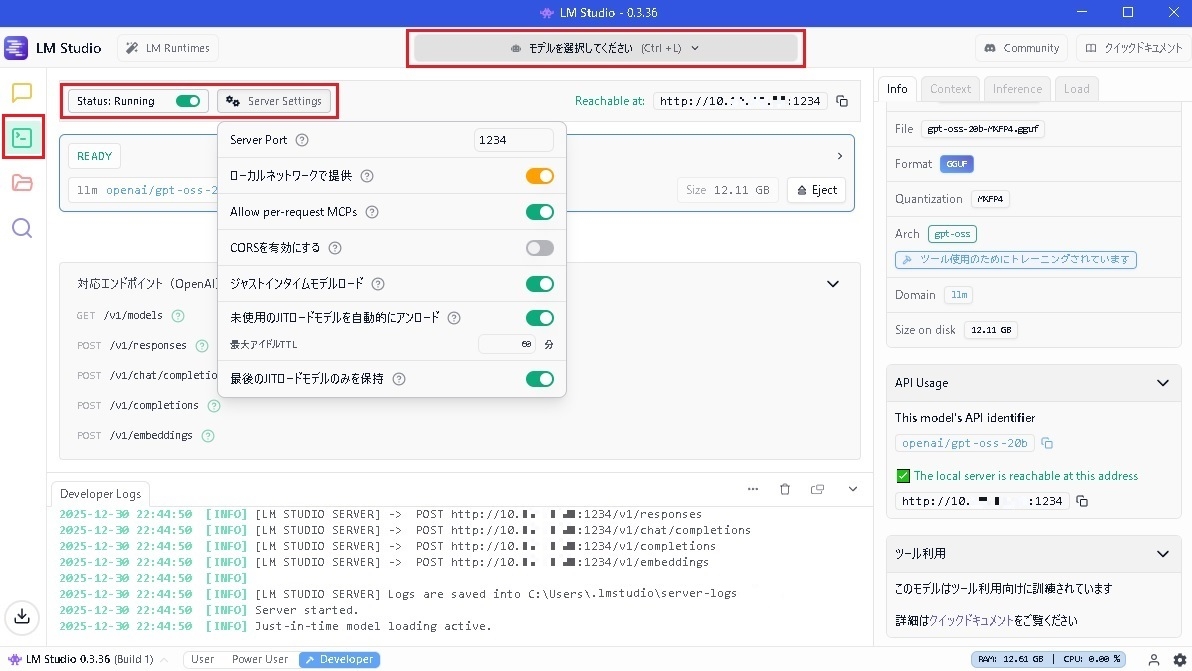Open the My Models folder icon
The height and width of the screenshot is (671, 1192).
22,183
